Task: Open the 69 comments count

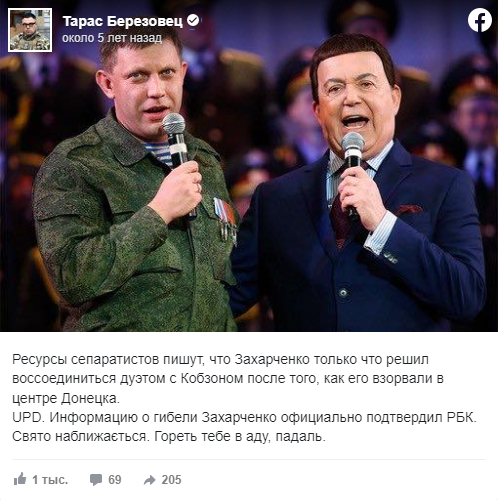Action: pos(115,480)
